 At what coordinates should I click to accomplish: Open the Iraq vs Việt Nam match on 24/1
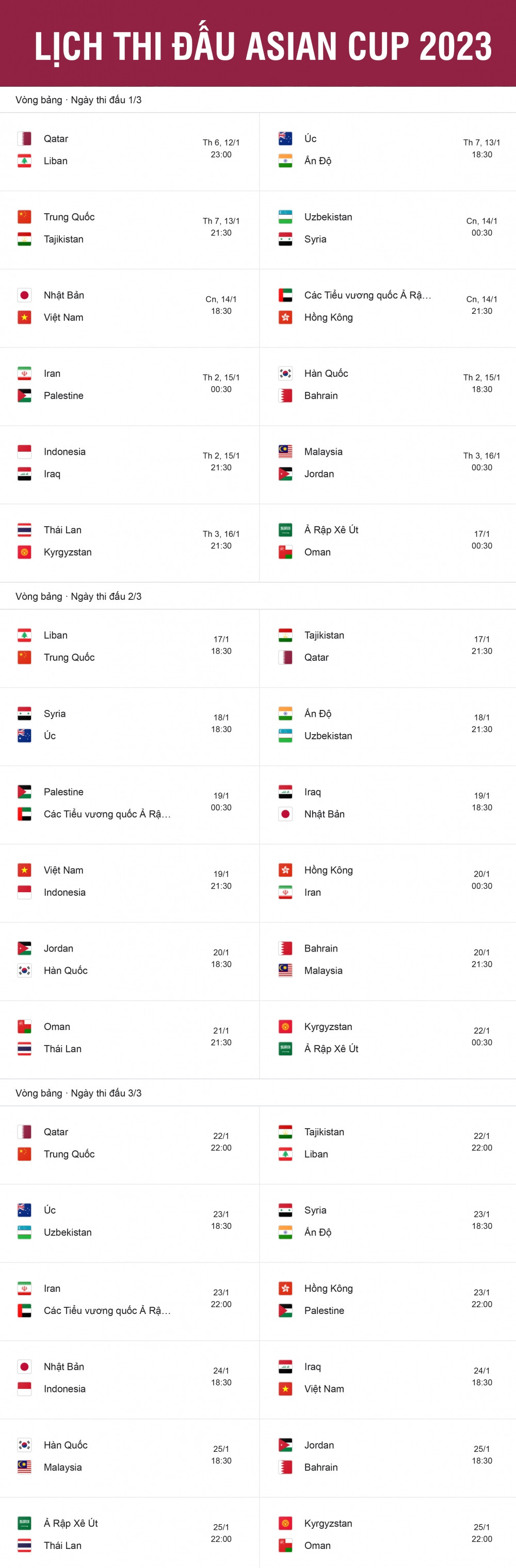click(x=388, y=1380)
